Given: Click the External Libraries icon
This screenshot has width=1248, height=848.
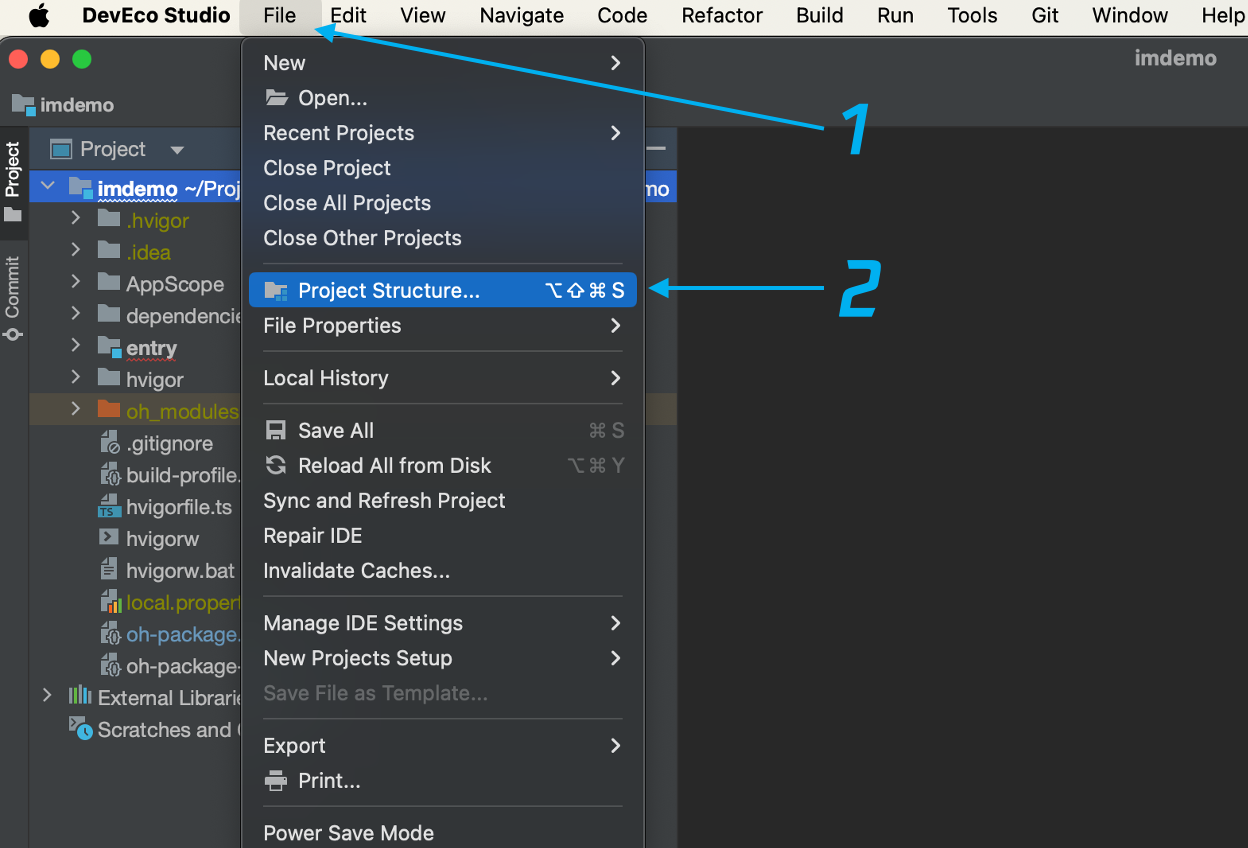Looking at the screenshot, I should coord(80,697).
